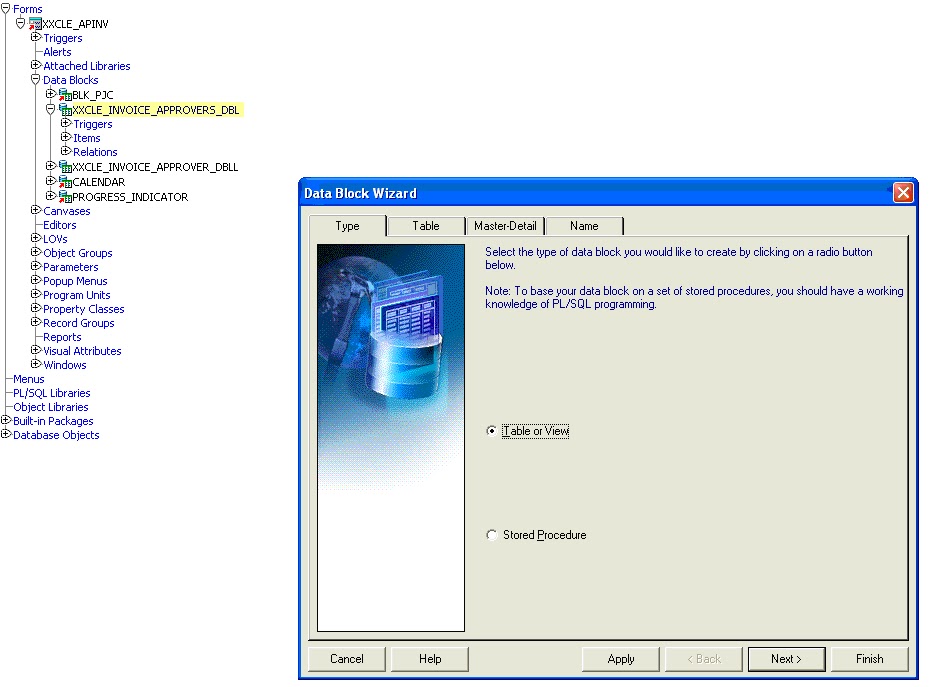
Task: Expand the Windows node
Action: pyautogui.click(x=36, y=364)
